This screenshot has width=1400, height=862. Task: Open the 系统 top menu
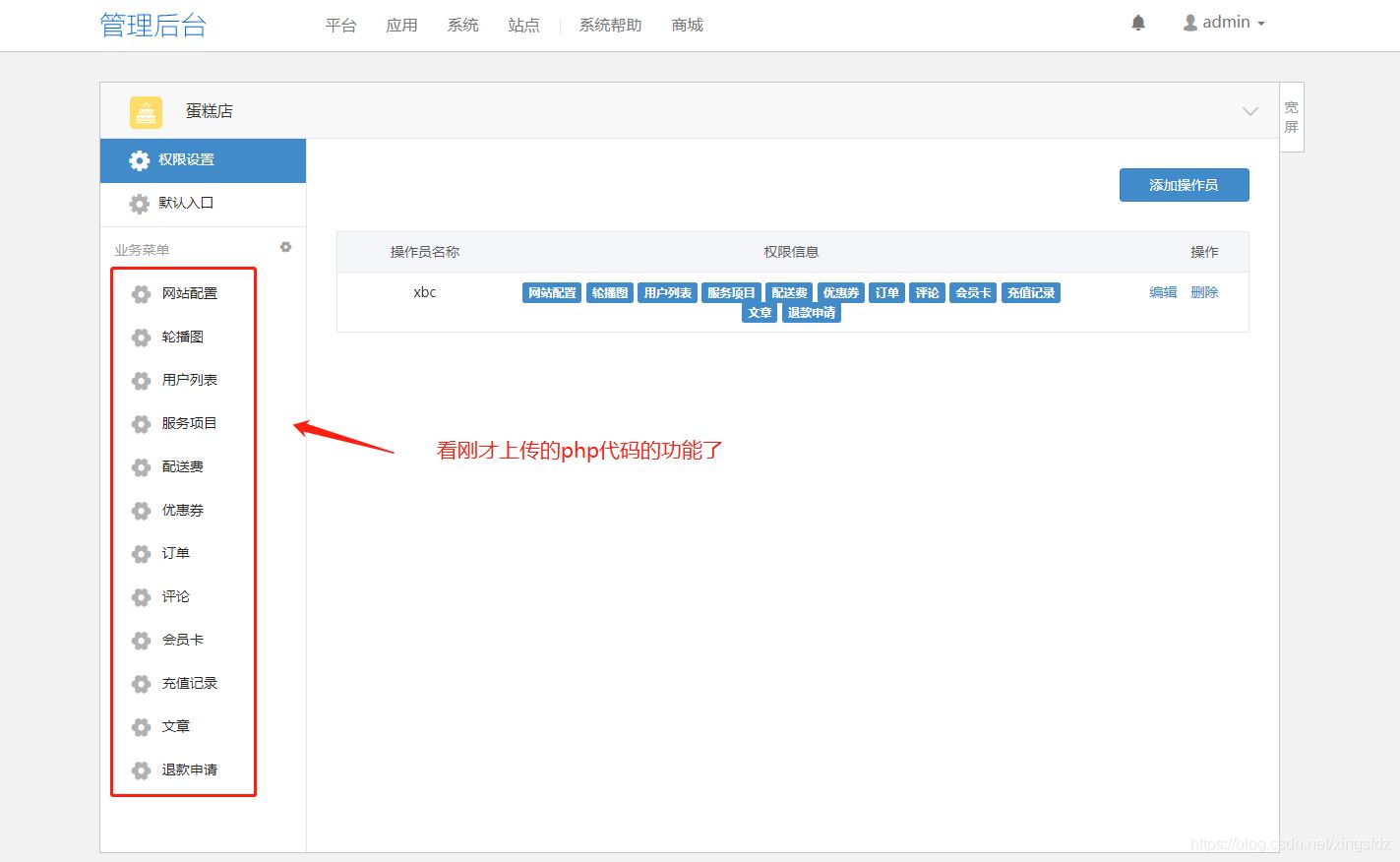[462, 26]
